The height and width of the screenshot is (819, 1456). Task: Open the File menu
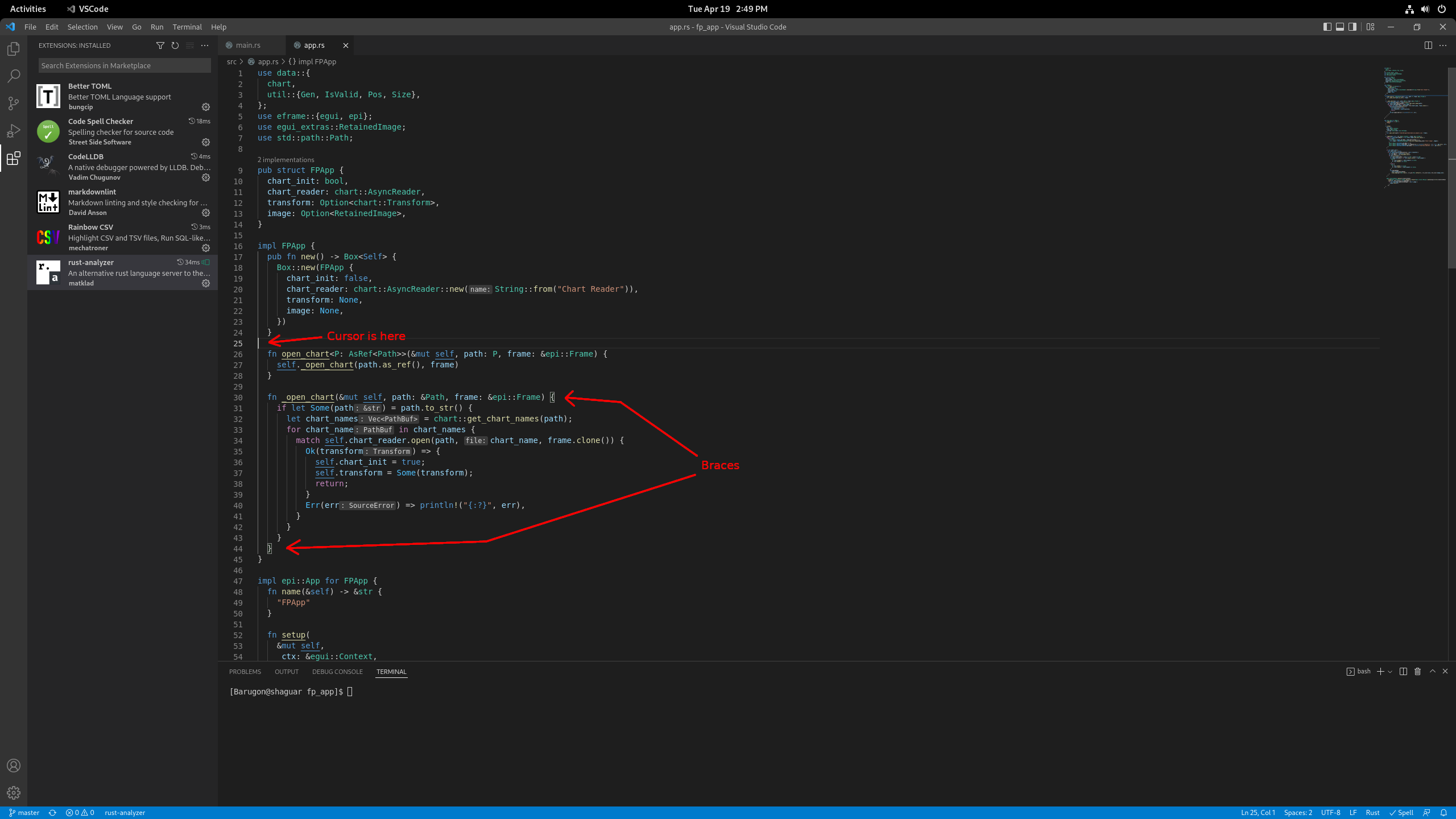(x=30, y=27)
